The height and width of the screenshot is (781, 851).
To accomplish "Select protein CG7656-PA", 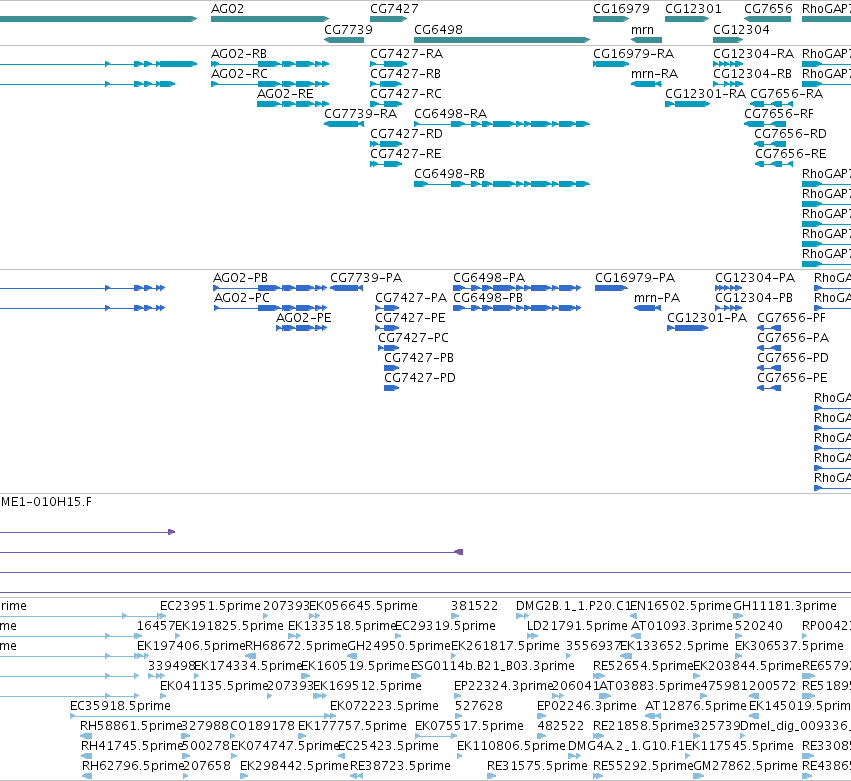I will point(769,348).
